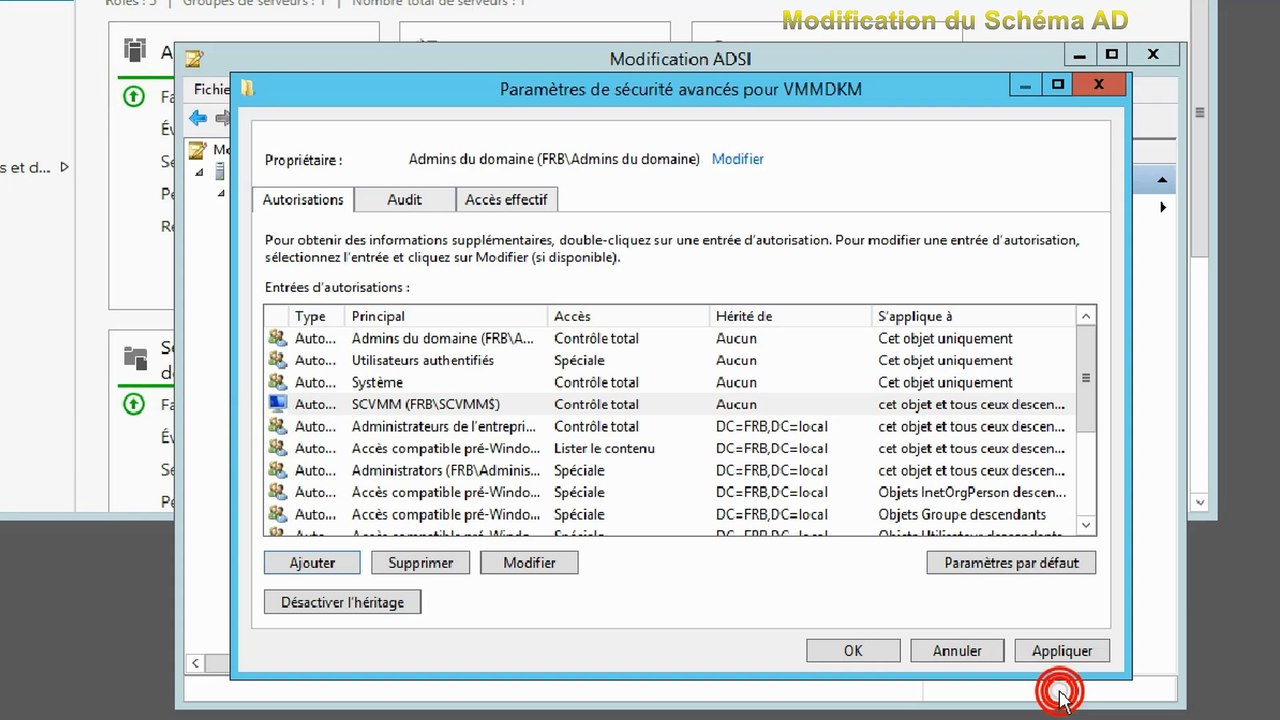The width and height of the screenshot is (1280, 720).
Task: Collapse the actions pane up arrow in ADSI window
Action: tap(1162, 181)
